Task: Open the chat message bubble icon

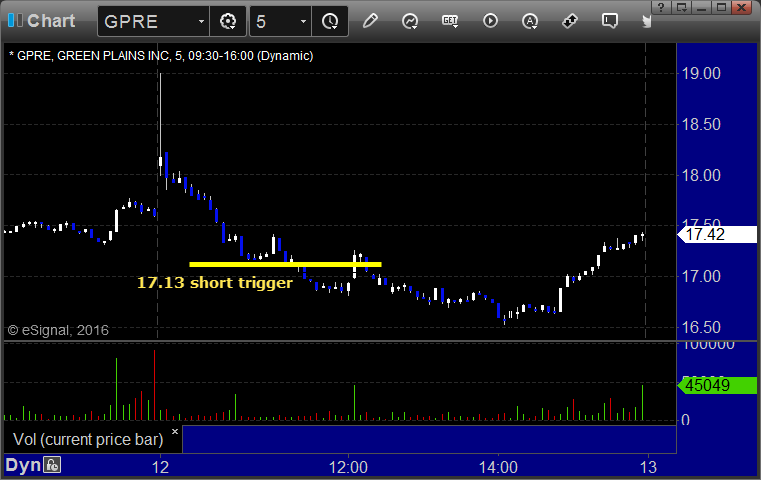Action: click(x=610, y=21)
